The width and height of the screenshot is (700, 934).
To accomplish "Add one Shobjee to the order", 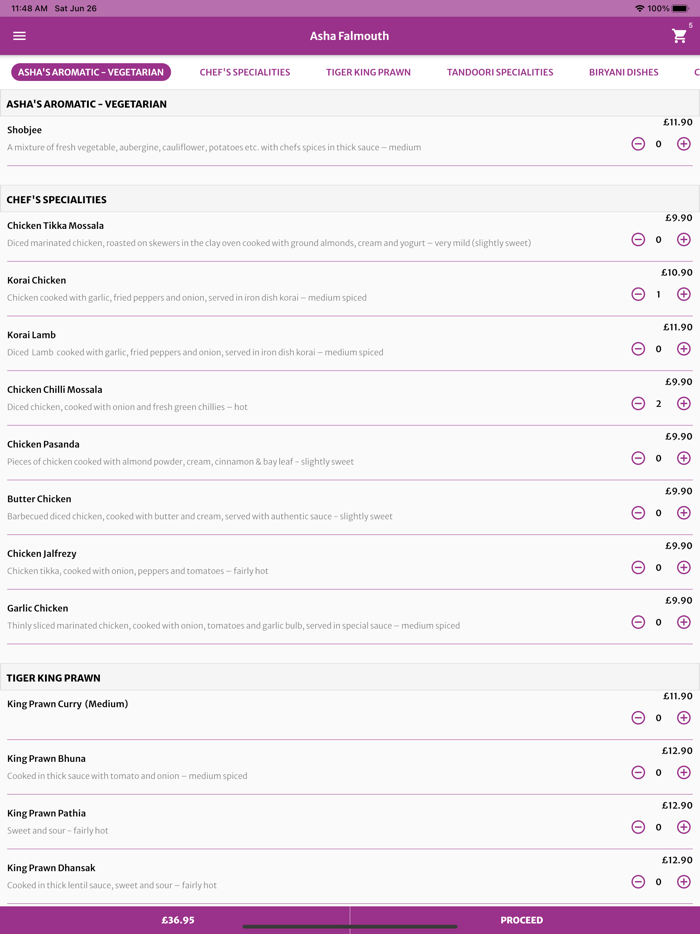I will pyautogui.click(x=684, y=144).
